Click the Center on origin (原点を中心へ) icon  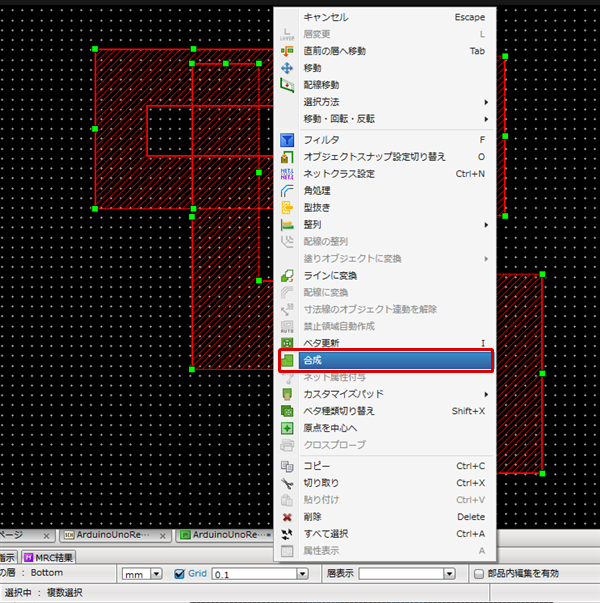coord(287,428)
